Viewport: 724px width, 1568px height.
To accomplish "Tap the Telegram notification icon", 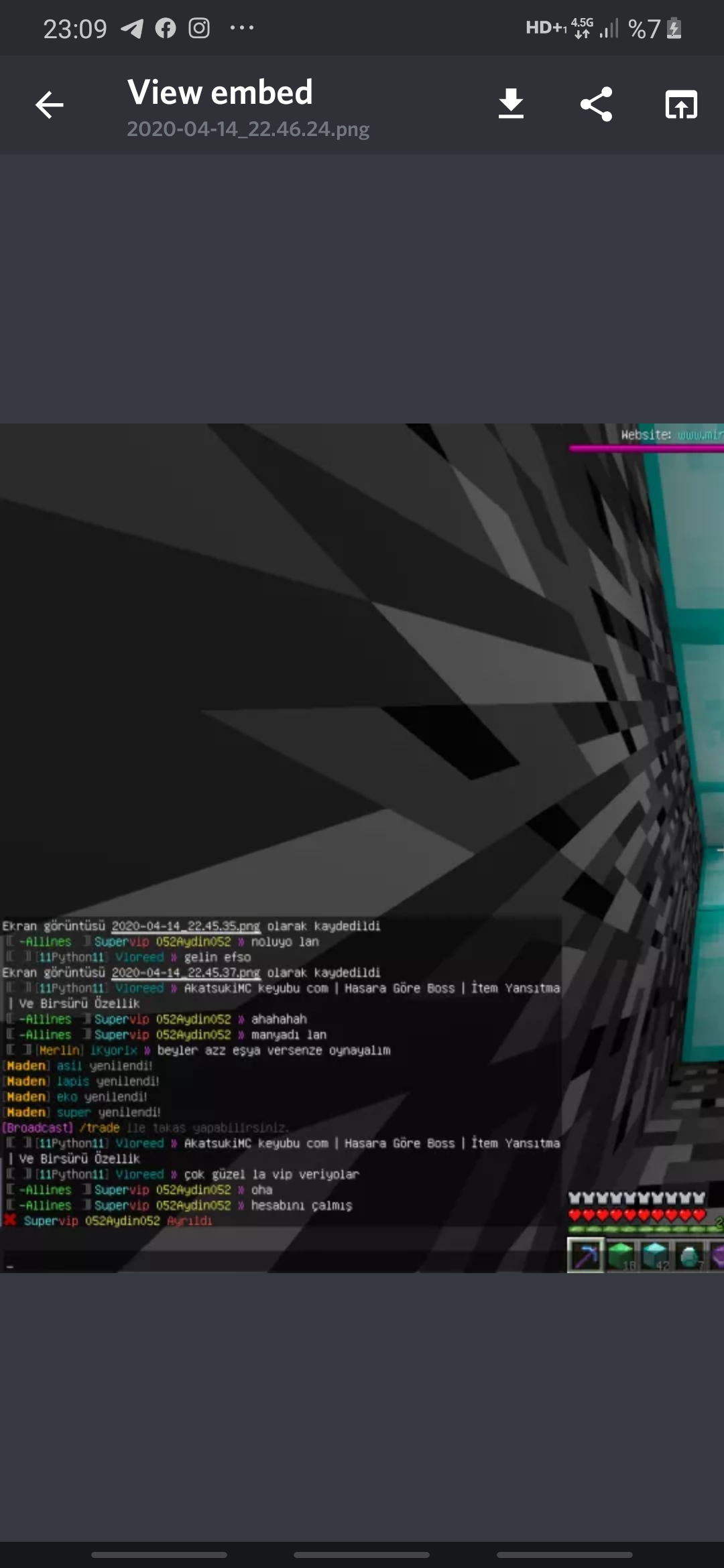I will [x=132, y=28].
